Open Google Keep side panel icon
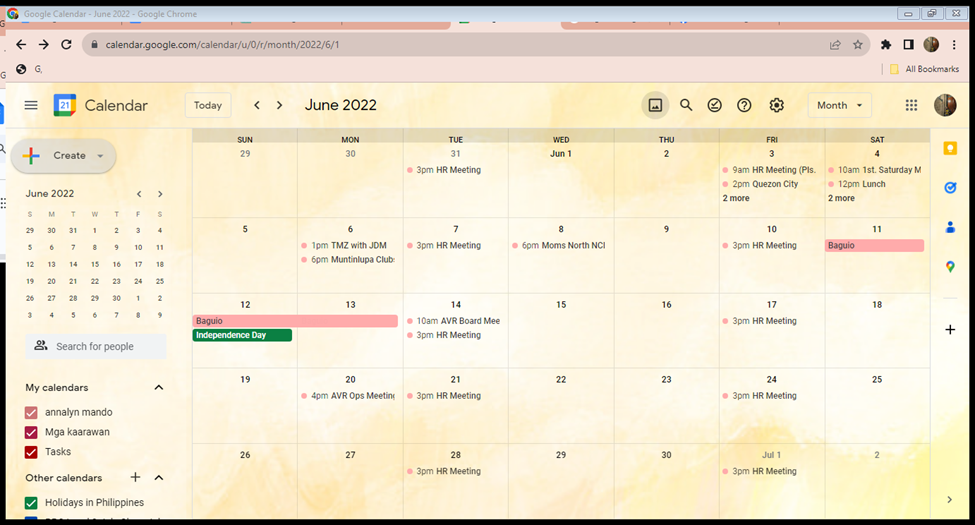Viewport: 975px width, 525px height. click(x=950, y=148)
